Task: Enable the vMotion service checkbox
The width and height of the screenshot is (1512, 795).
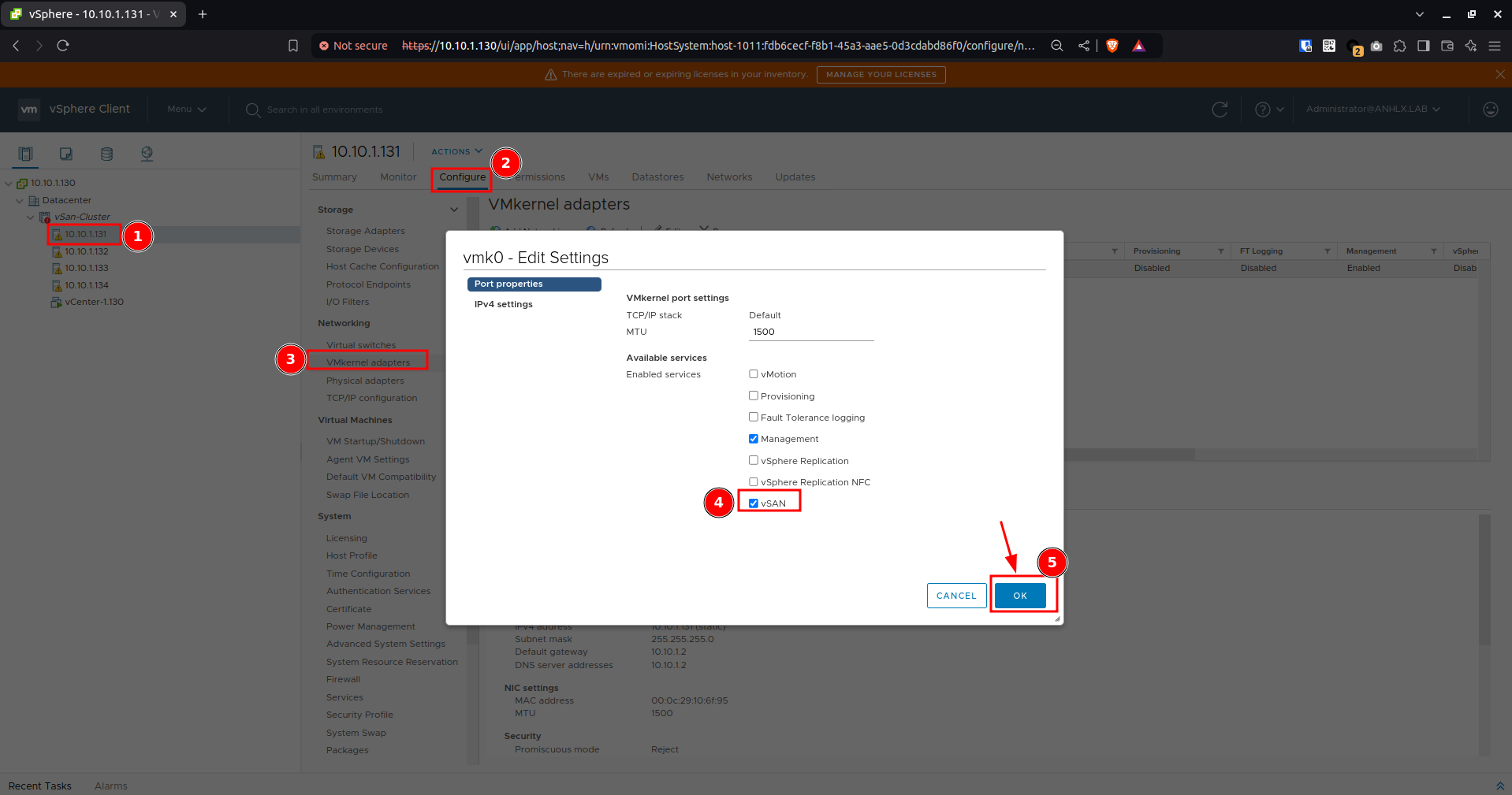Action: (753, 374)
